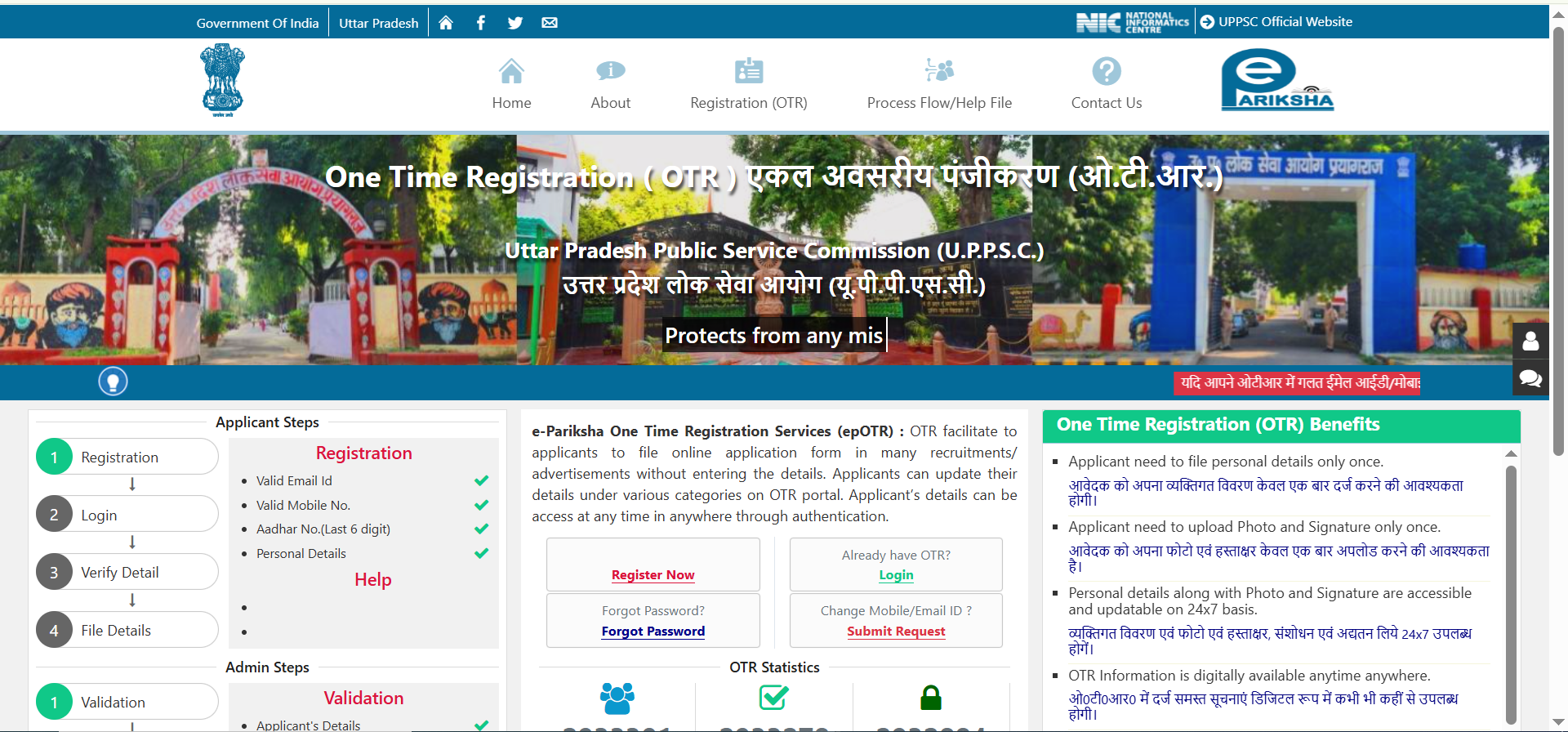Select applicant step 2 Login
1568x732 pixels.
127,515
